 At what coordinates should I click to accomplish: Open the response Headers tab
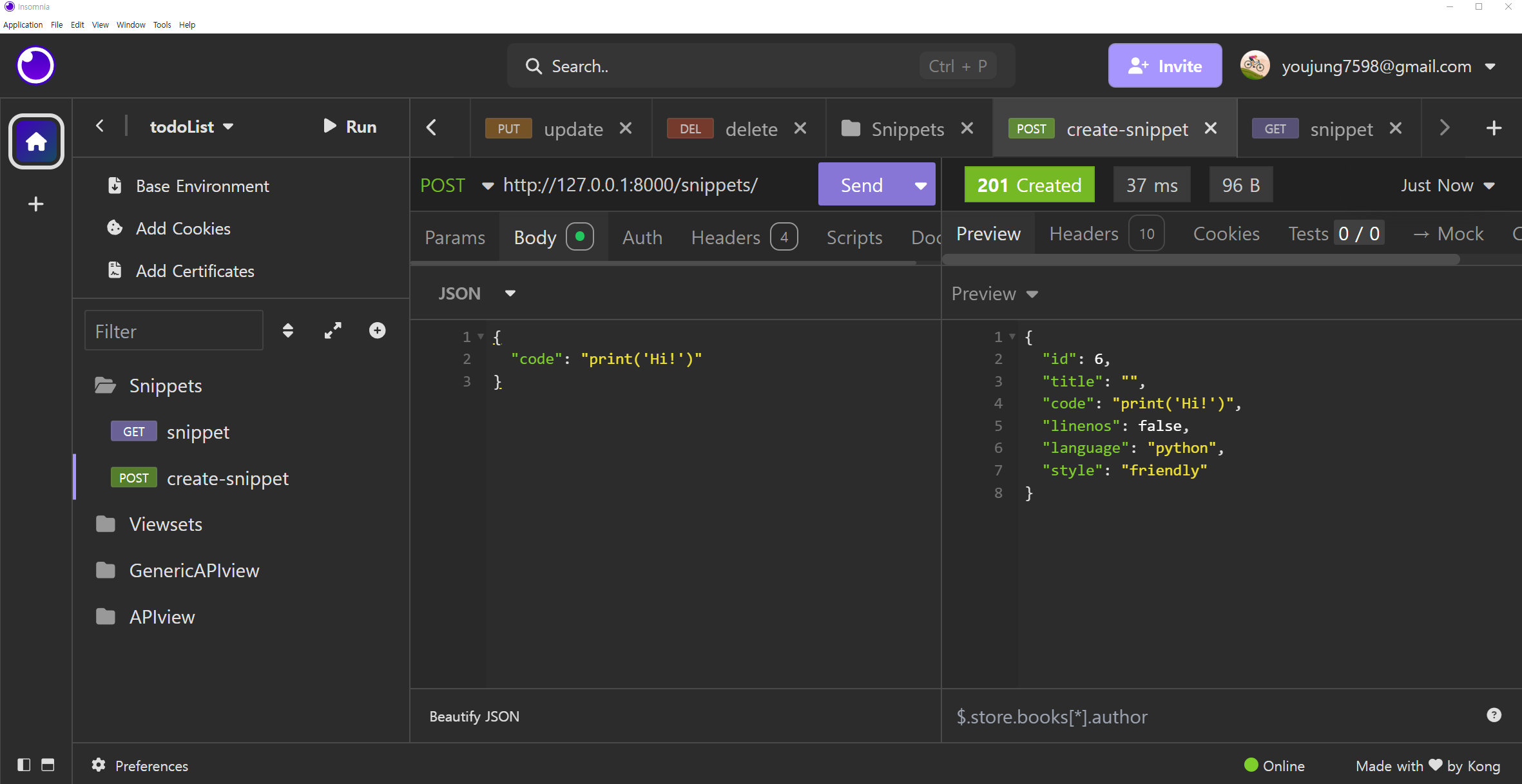1106,233
